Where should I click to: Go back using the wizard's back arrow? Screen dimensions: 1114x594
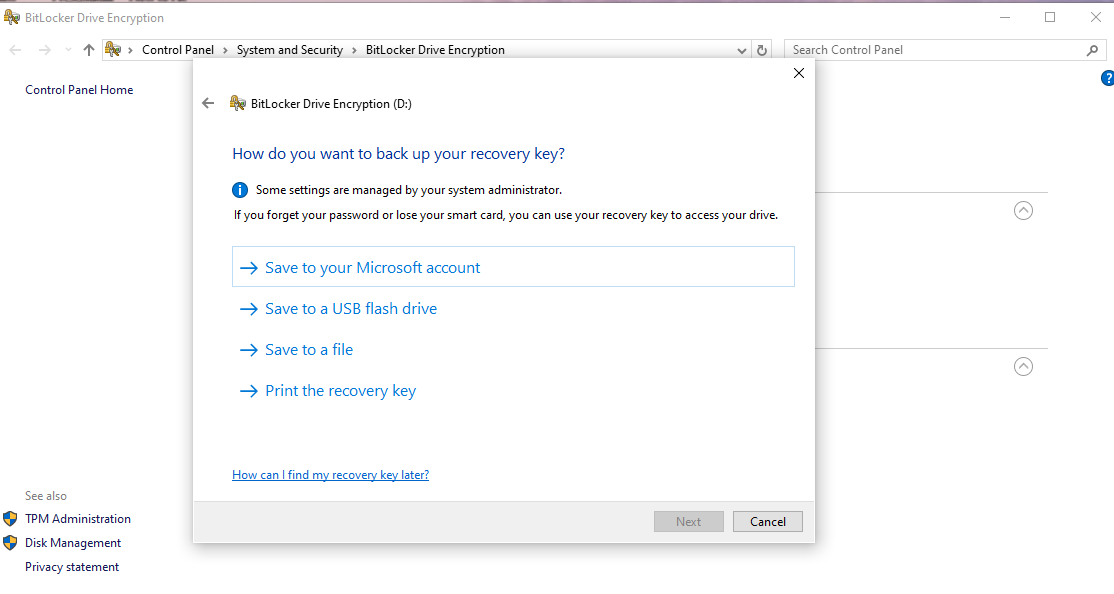pyautogui.click(x=208, y=104)
